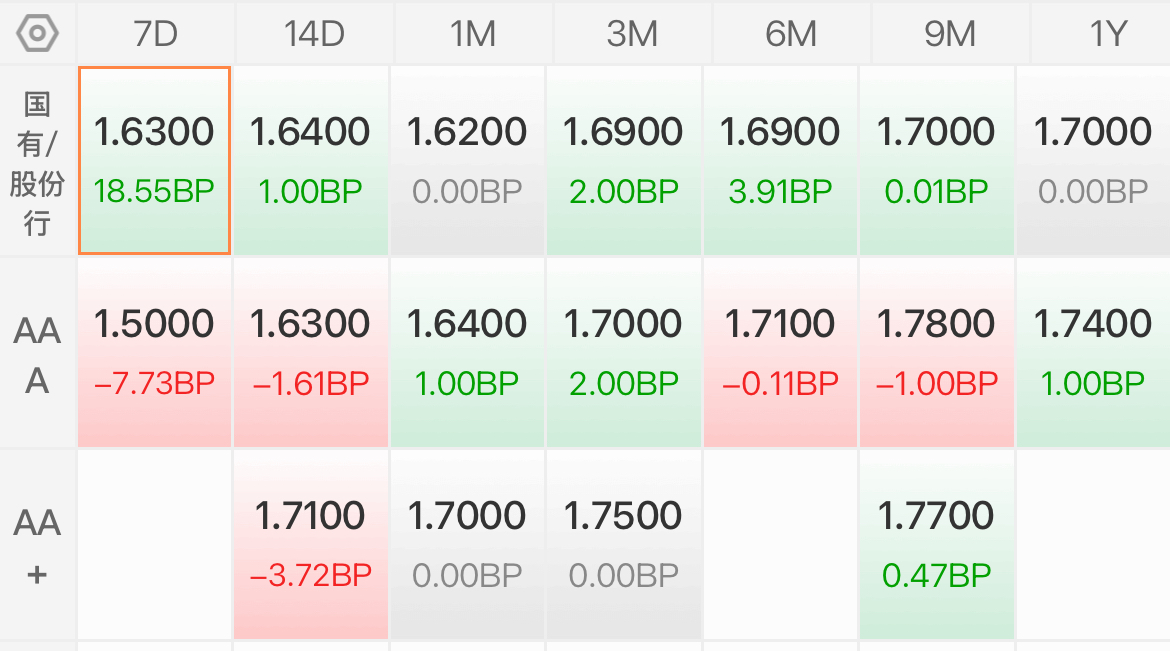Viewport: 1170px width, 651px height.
Task: Select the 14D tenor column header
Action: [314, 34]
